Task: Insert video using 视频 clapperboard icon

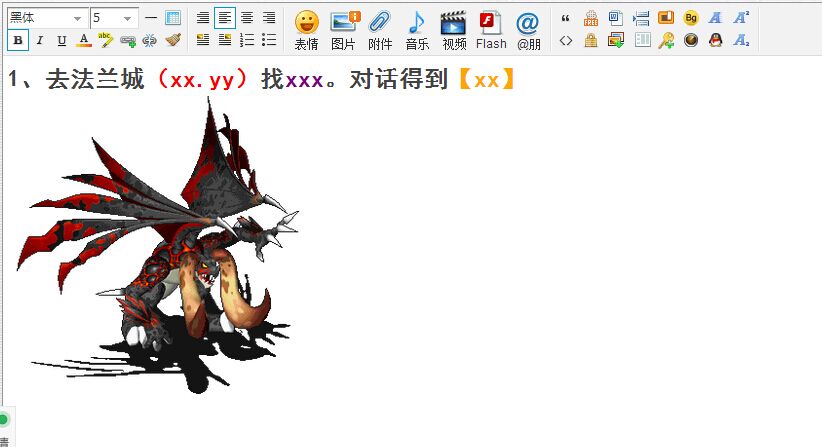Action: [x=454, y=29]
